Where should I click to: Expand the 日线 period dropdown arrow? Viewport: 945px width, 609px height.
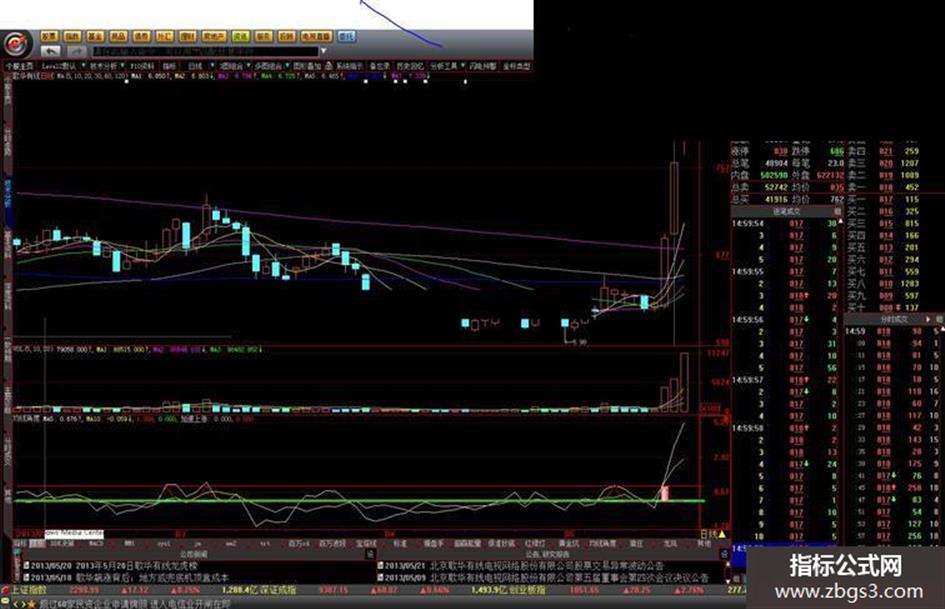[x=212, y=66]
